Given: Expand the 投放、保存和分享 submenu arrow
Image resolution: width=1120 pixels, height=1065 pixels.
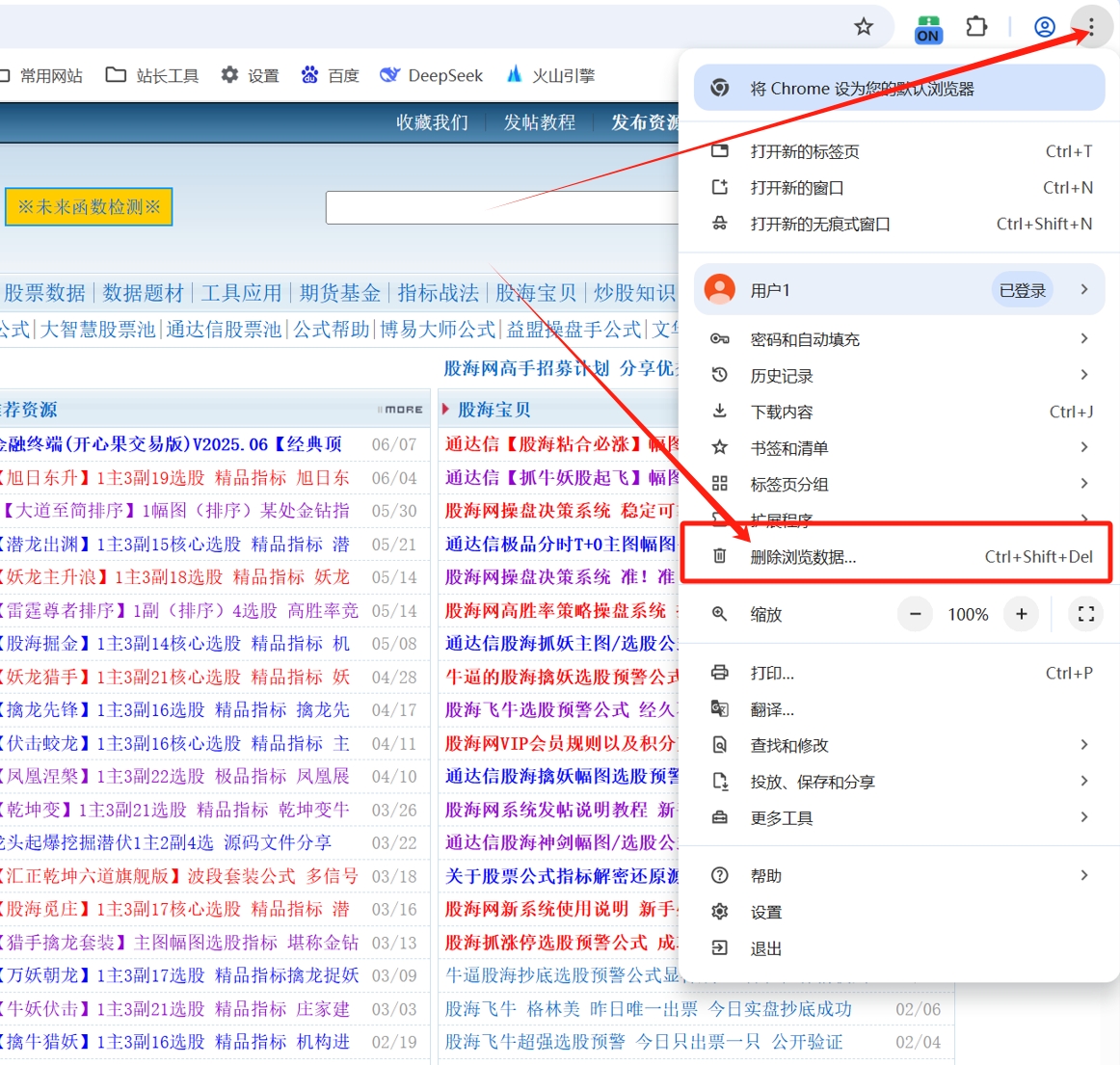Looking at the screenshot, I should (x=1084, y=781).
